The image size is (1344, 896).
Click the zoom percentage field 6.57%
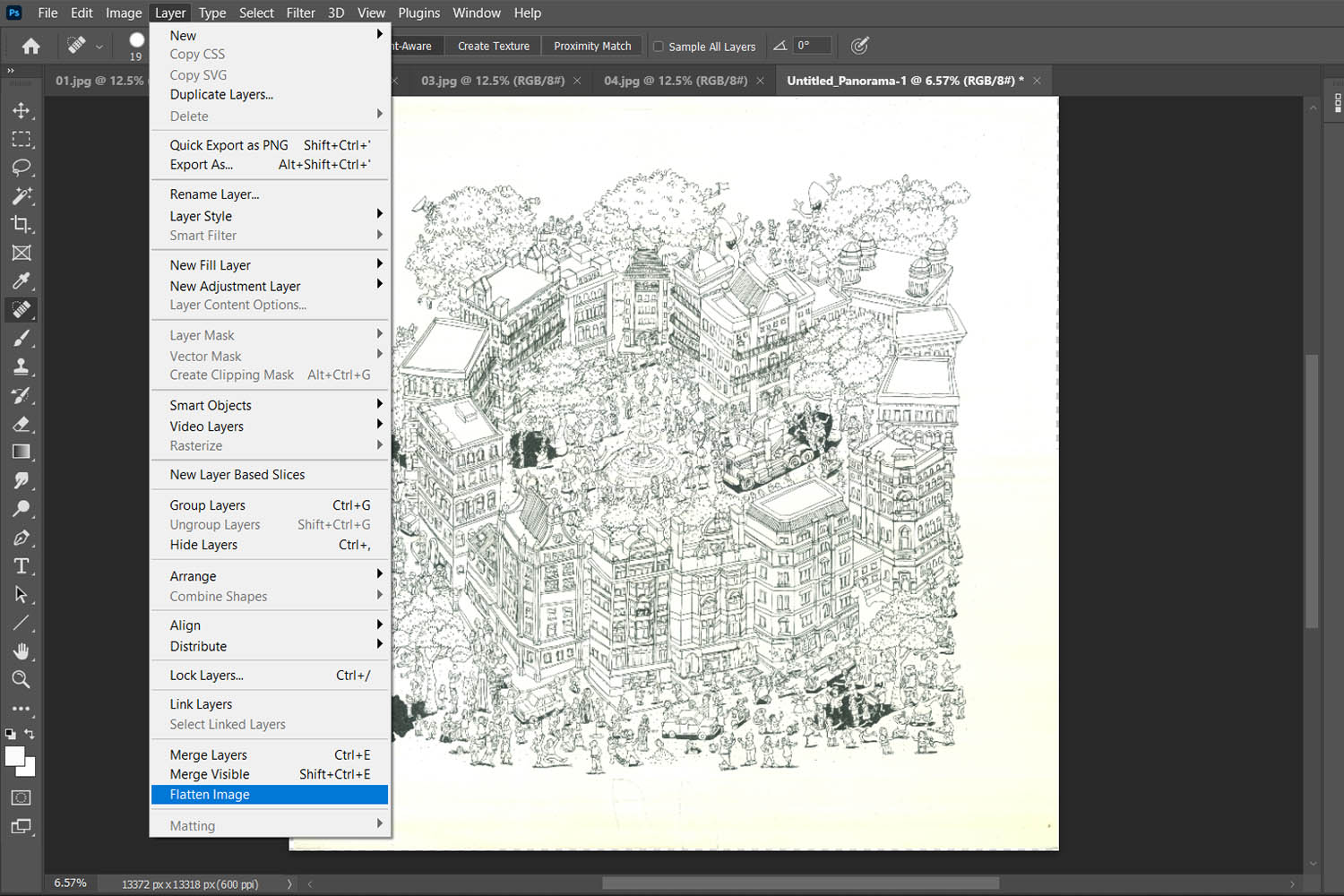coord(70,883)
